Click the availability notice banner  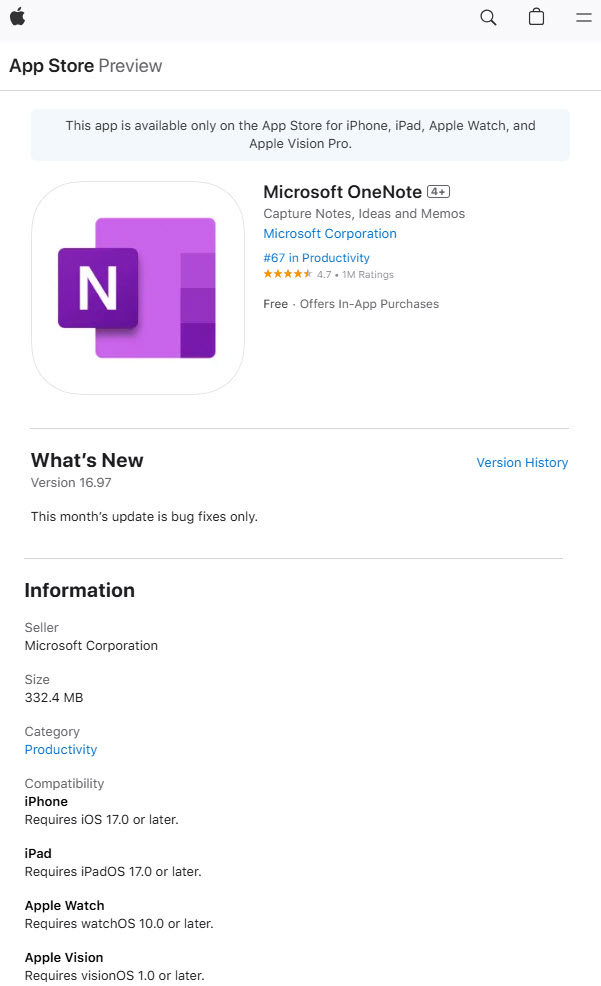[300, 135]
